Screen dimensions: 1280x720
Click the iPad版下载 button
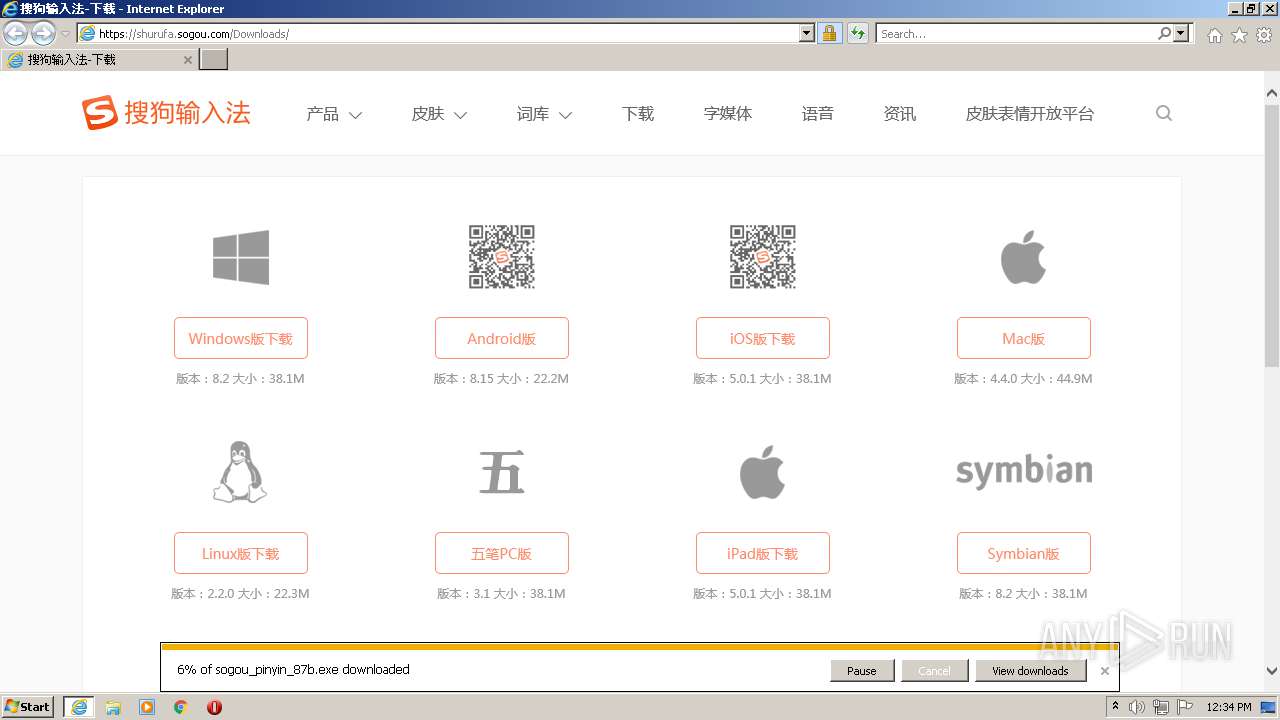pos(763,553)
